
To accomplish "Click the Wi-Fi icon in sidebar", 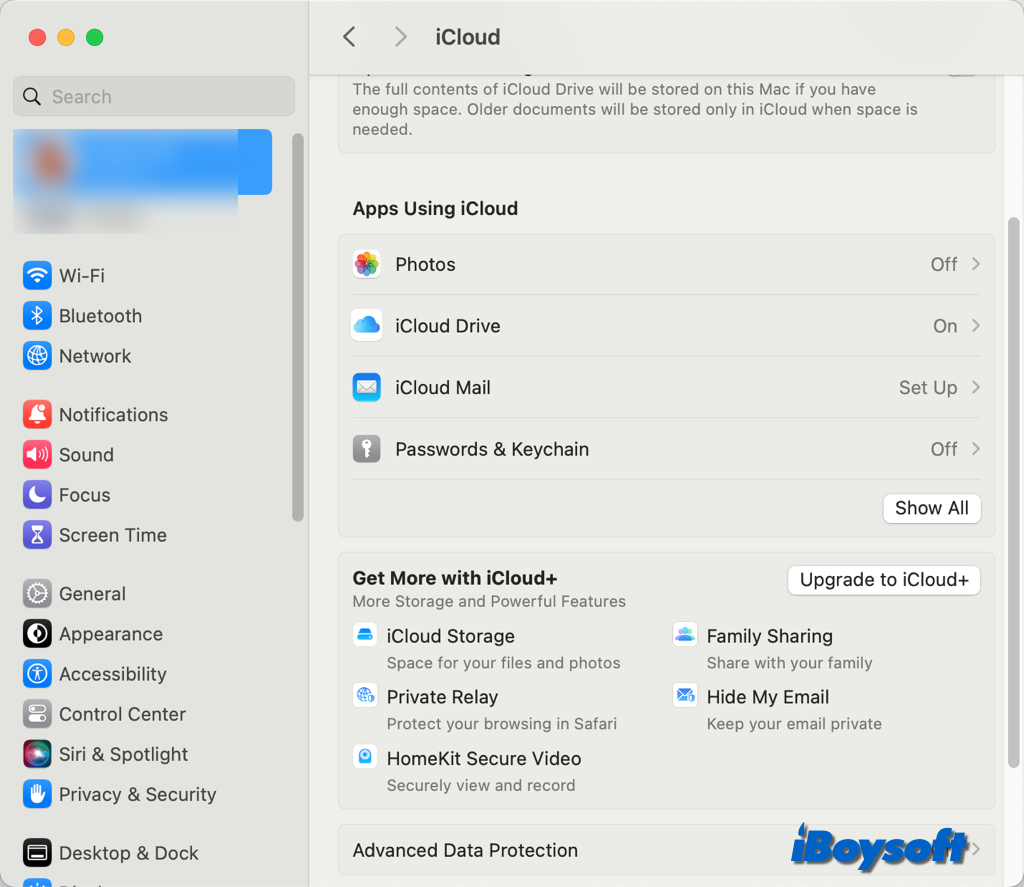I will point(37,276).
